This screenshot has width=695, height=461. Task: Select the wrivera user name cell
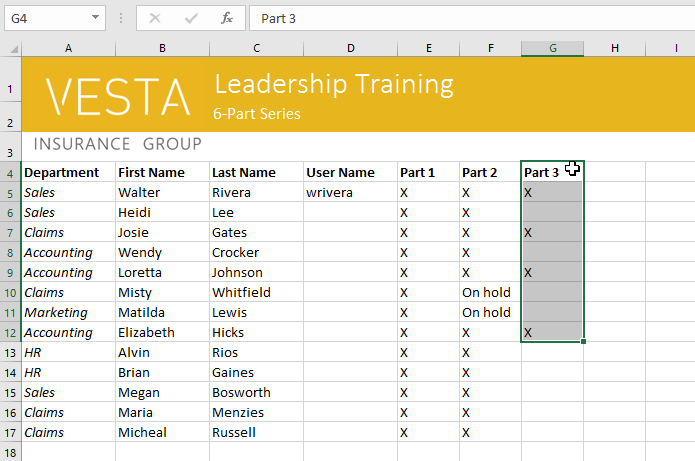point(350,192)
